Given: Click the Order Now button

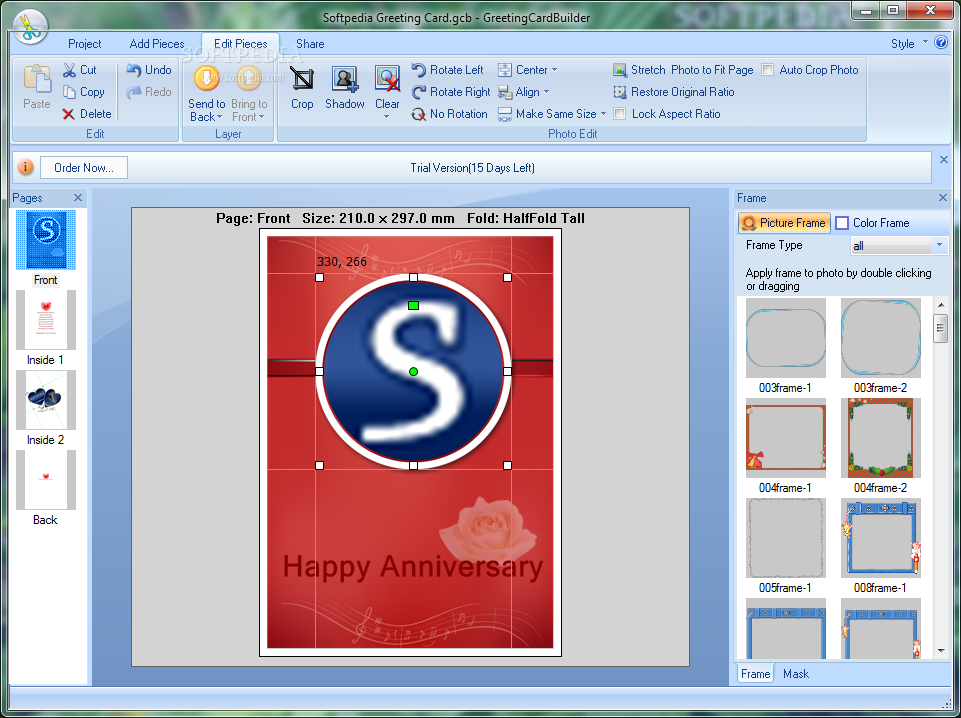Looking at the screenshot, I should coord(84,167).
